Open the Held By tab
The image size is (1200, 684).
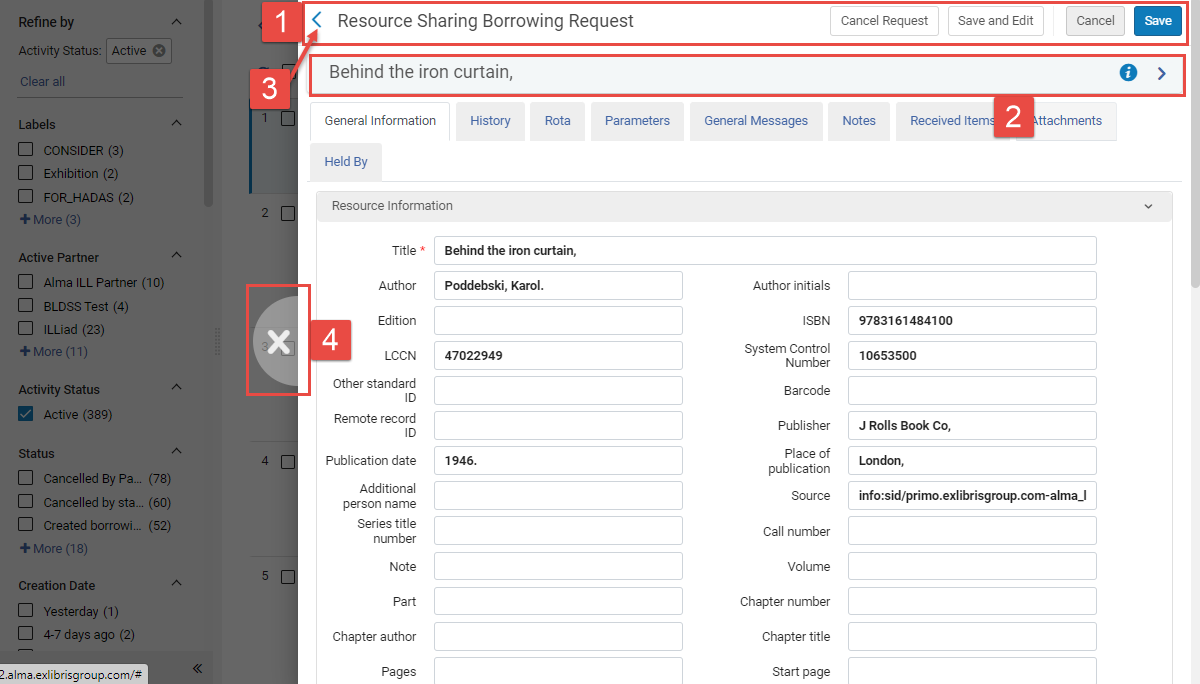pyautogui.click(x=346, y=162)
